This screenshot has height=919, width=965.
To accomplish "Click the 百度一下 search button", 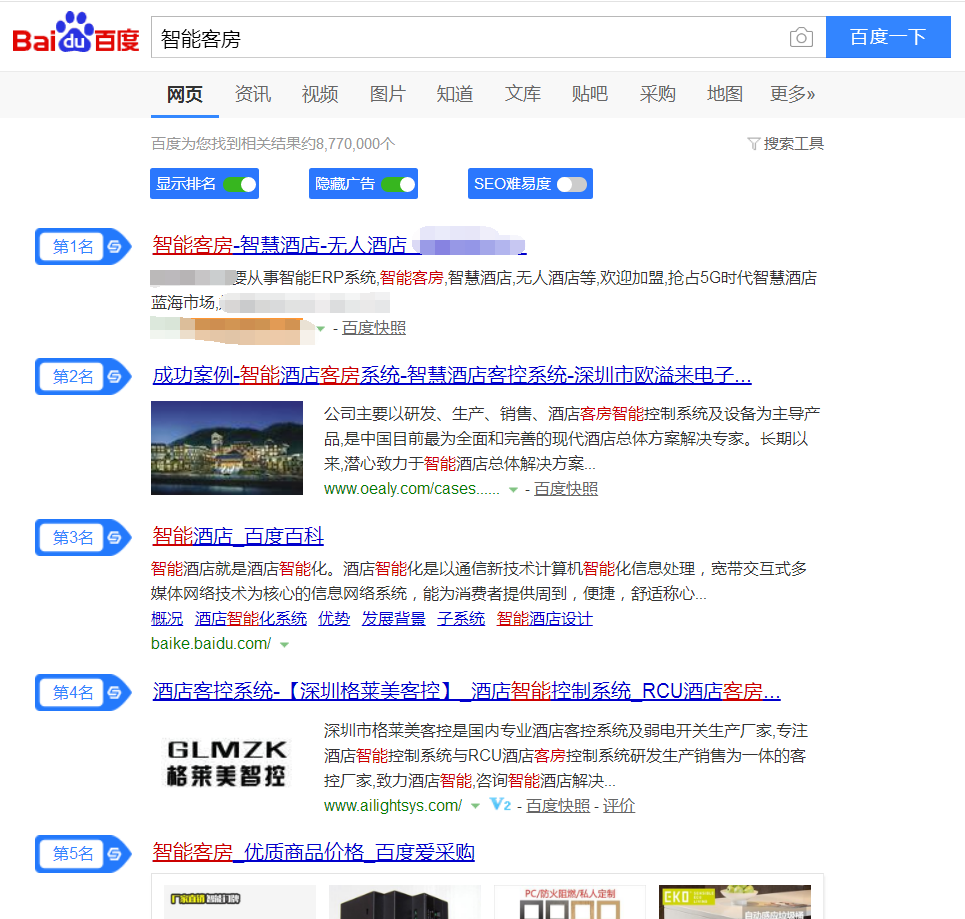I will coord(888,37).
